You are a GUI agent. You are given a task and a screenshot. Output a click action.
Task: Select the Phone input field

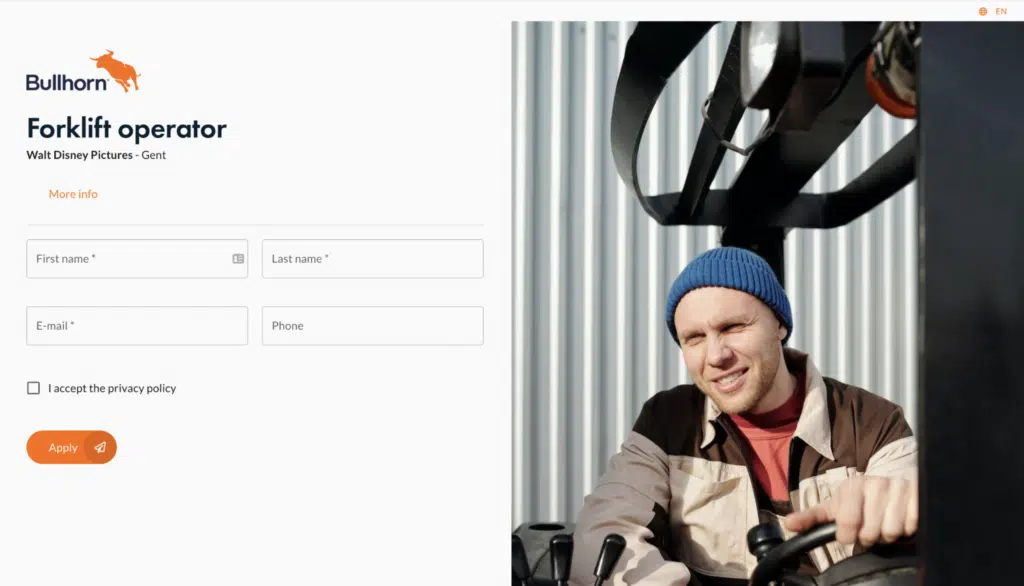click(x=373, y=326)
